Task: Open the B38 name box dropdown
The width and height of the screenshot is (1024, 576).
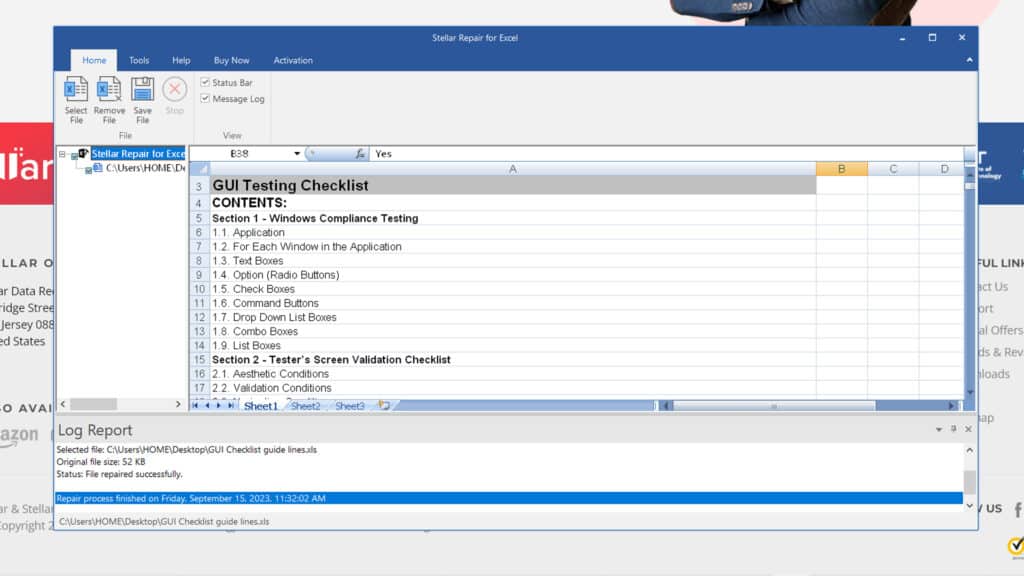Action: click(296, 153)
